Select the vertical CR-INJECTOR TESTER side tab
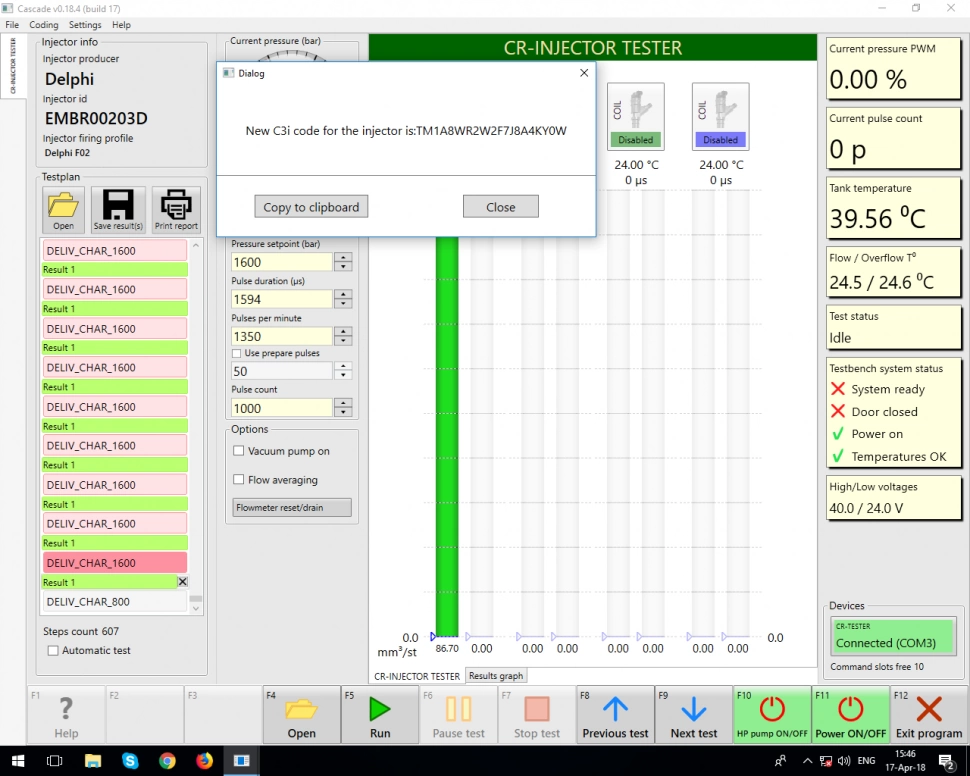This screenshot has height=776, width=970. (x=13, y=66)
